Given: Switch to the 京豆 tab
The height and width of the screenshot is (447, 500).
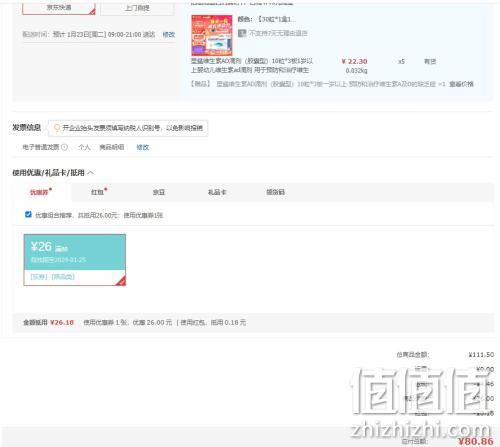Looking at the screenshot, I should point(159,192).
